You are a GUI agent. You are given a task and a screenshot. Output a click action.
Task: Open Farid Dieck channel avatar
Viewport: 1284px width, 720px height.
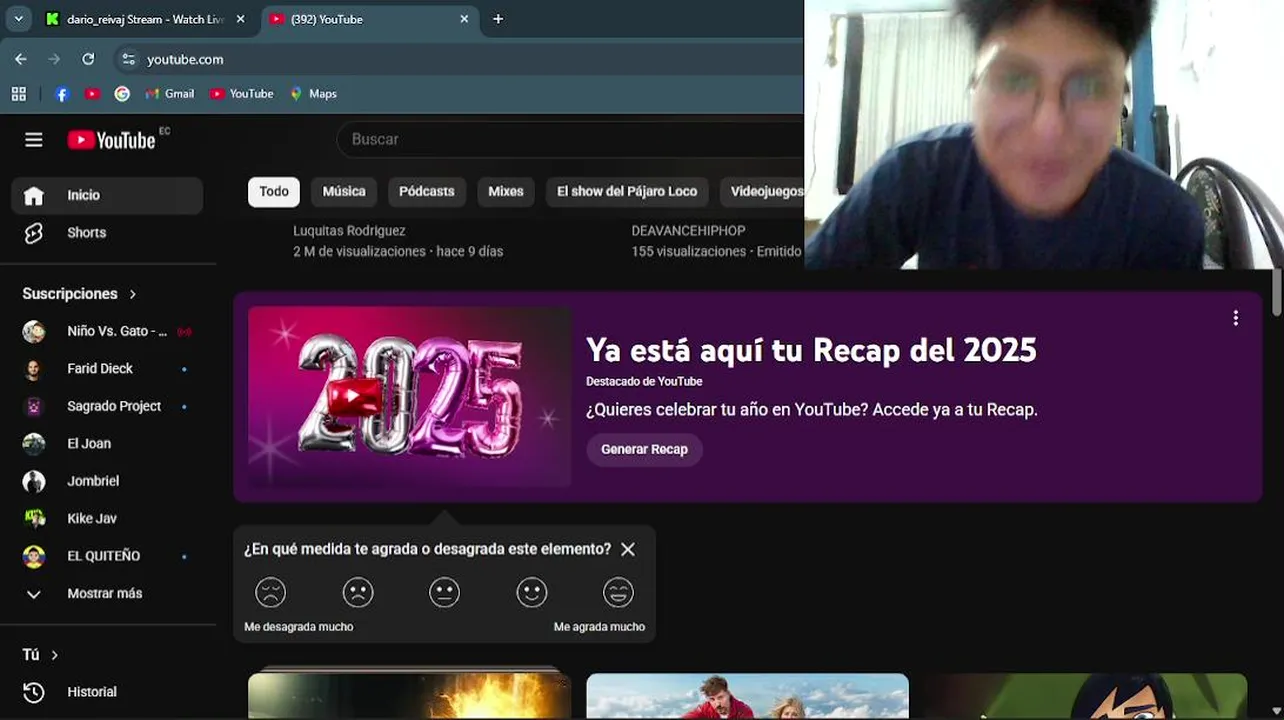34,369
